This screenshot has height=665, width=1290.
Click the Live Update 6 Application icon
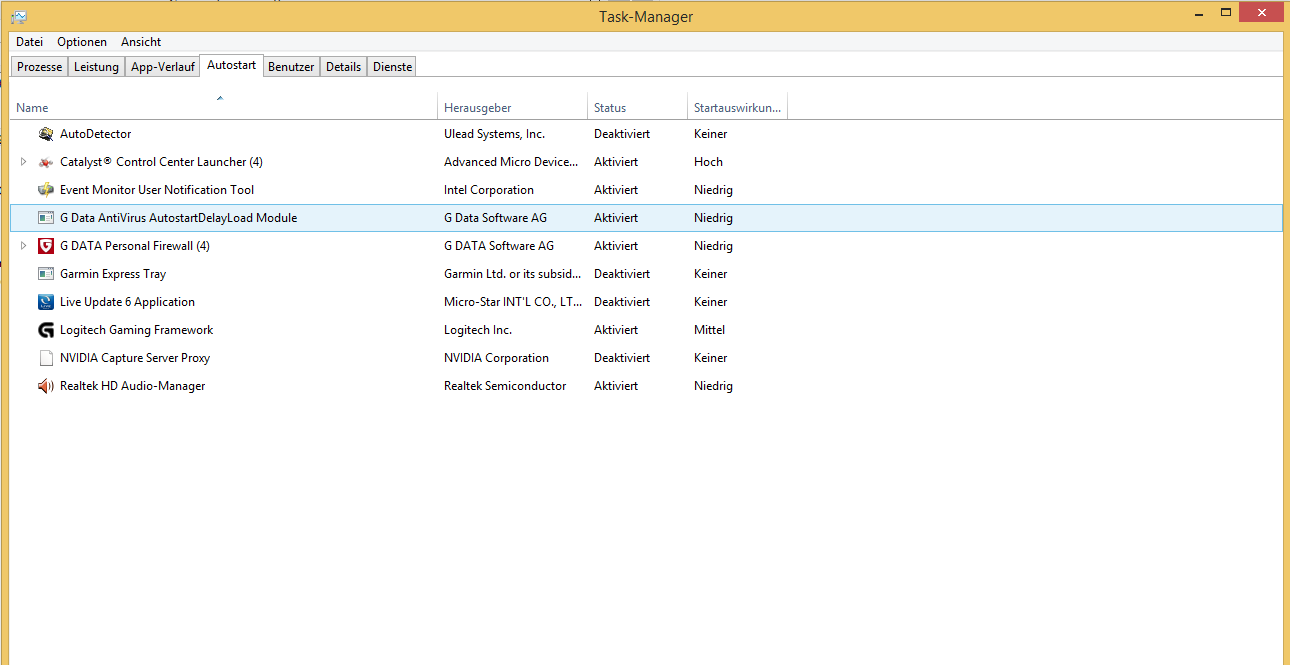coord(45,302)
